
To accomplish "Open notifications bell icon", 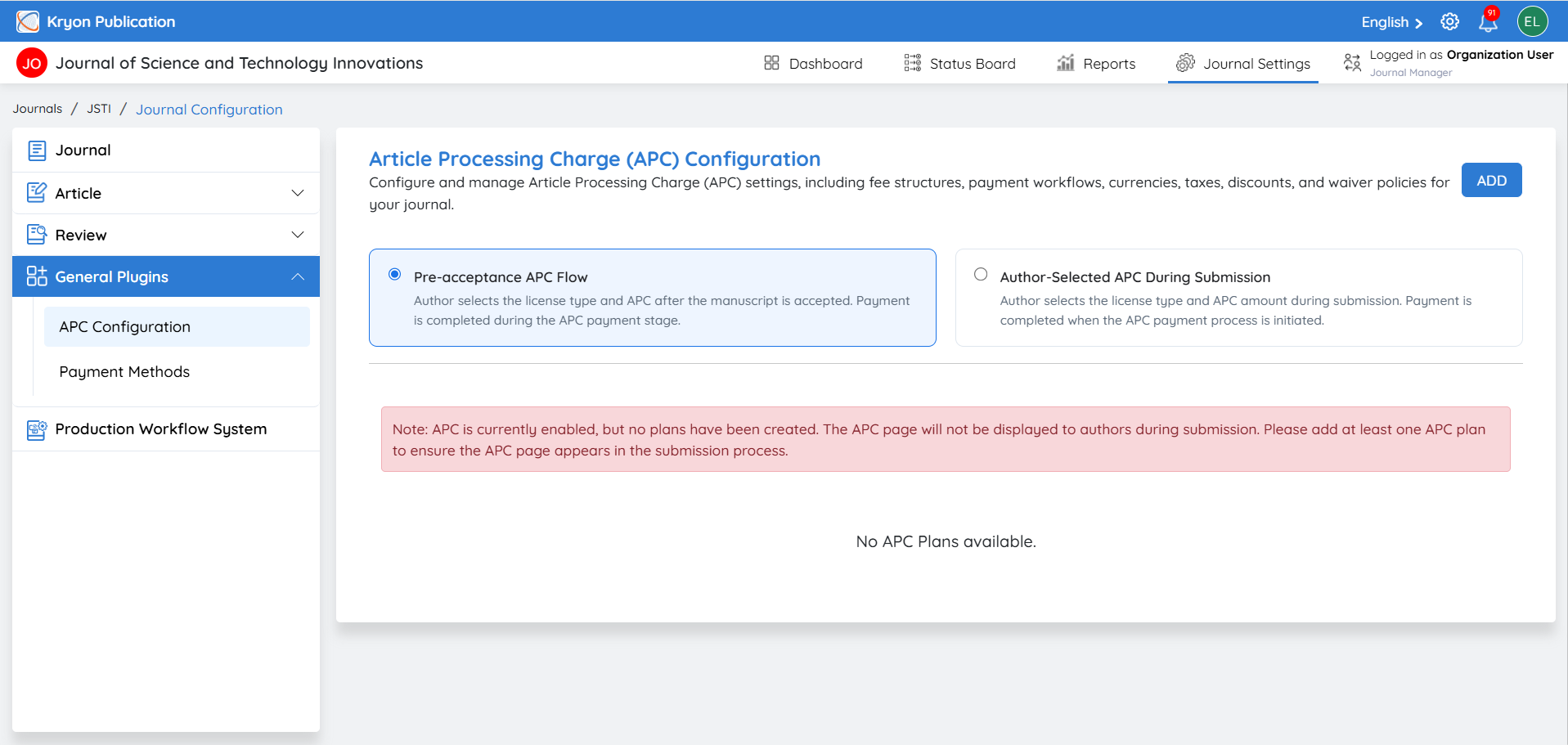I will [x=1488, y=22].
